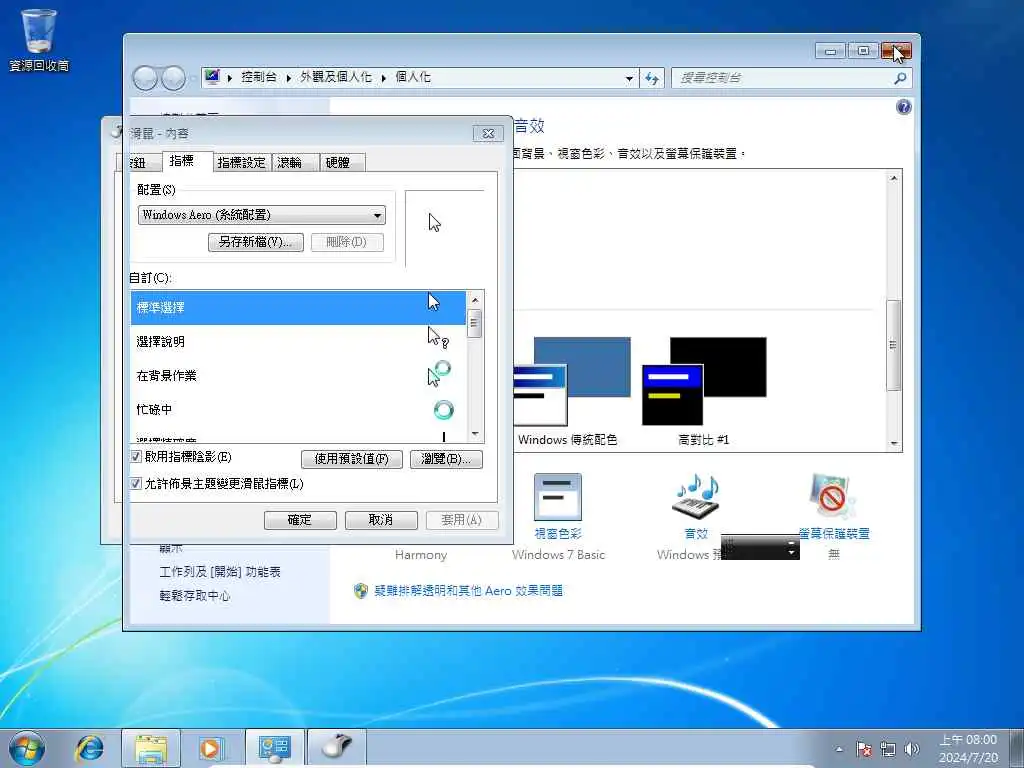1024x768 pixels.
Task: Click the theme pane scroll-down arrow
Action: pyautogui.click(x=893, y=443)
